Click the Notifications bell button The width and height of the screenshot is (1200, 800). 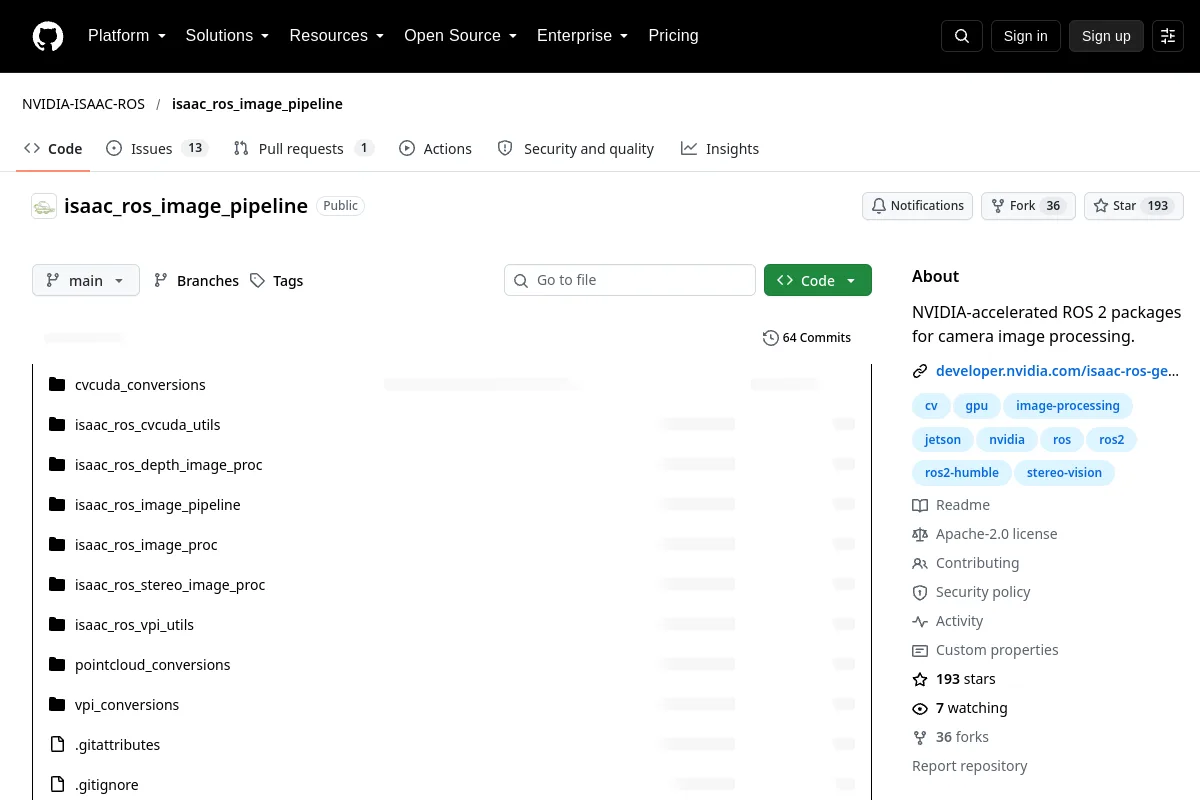918,206
